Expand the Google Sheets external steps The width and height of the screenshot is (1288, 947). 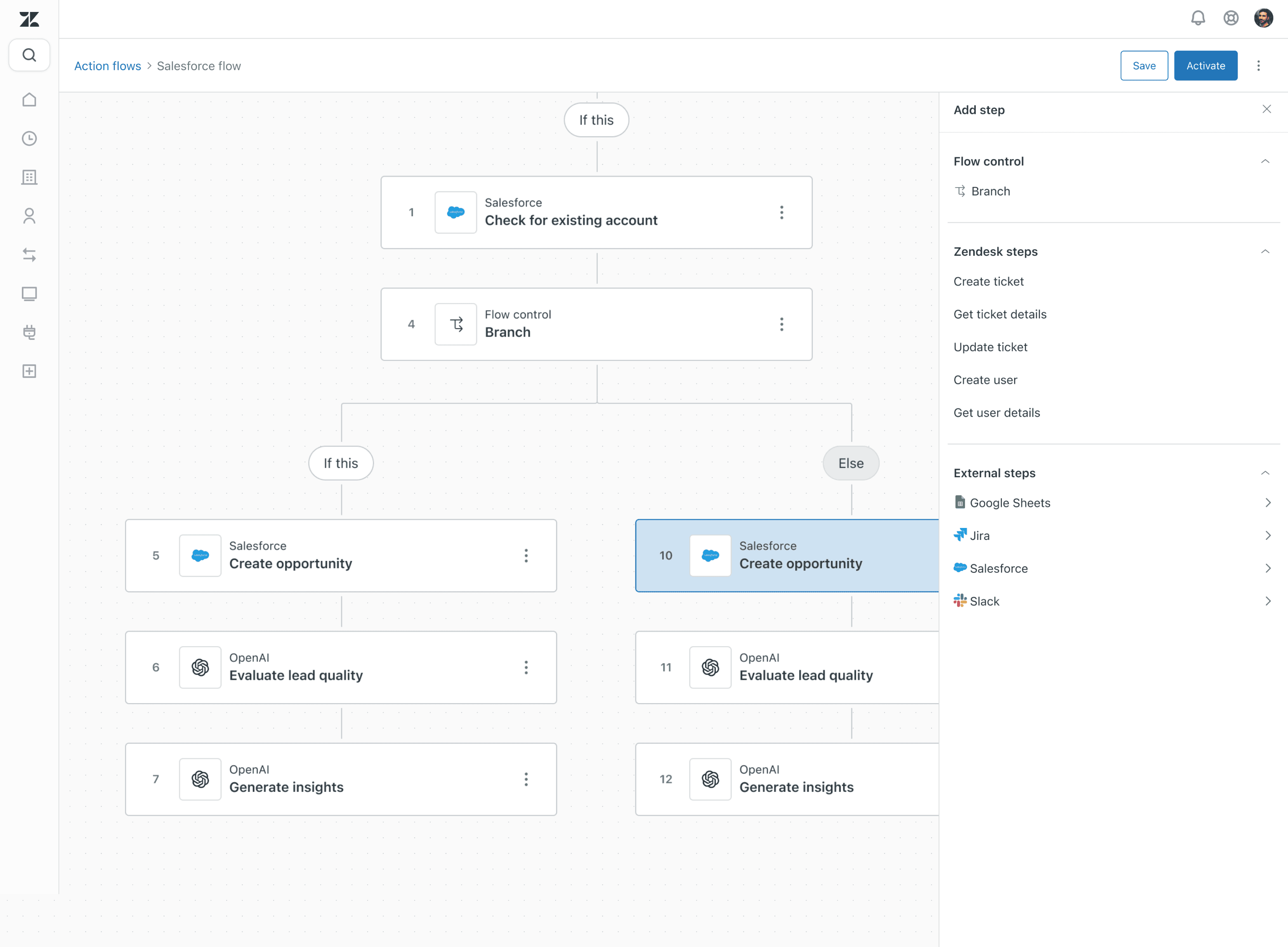(x=1267, y=503)
